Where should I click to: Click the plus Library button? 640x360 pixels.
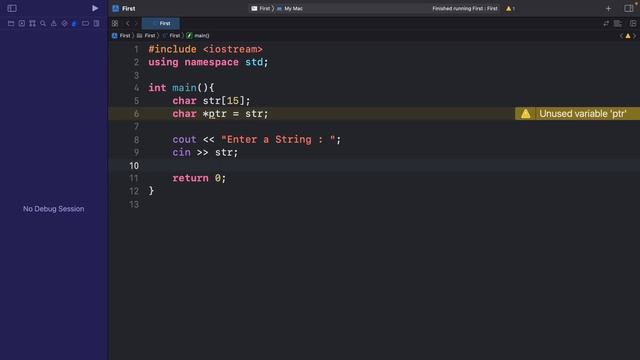(x=608, y=8)
